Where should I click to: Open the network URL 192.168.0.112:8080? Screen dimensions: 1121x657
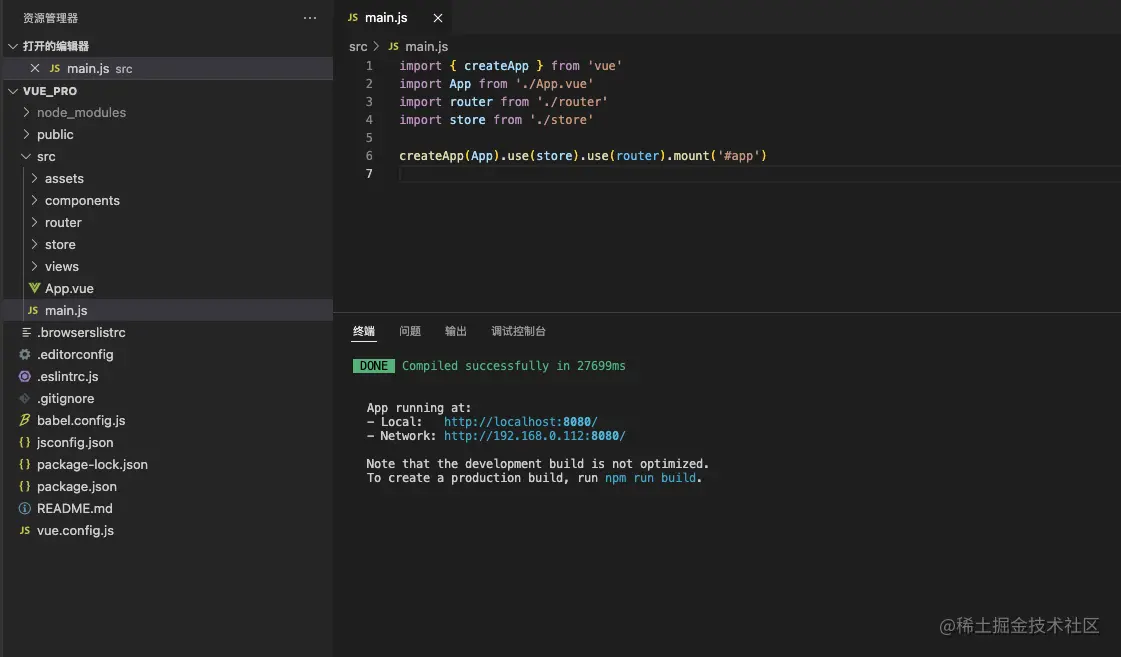click(535, 436)
